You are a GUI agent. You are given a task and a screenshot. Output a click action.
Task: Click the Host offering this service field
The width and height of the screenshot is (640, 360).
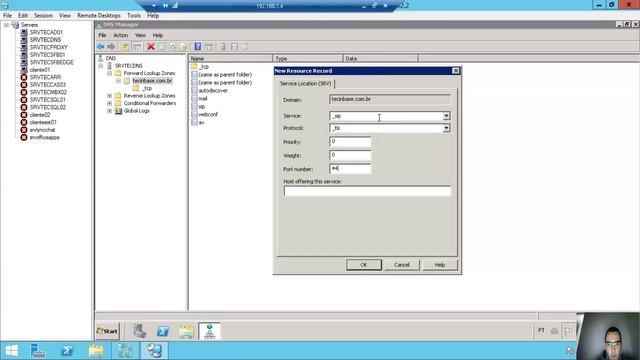click(367, 191)
